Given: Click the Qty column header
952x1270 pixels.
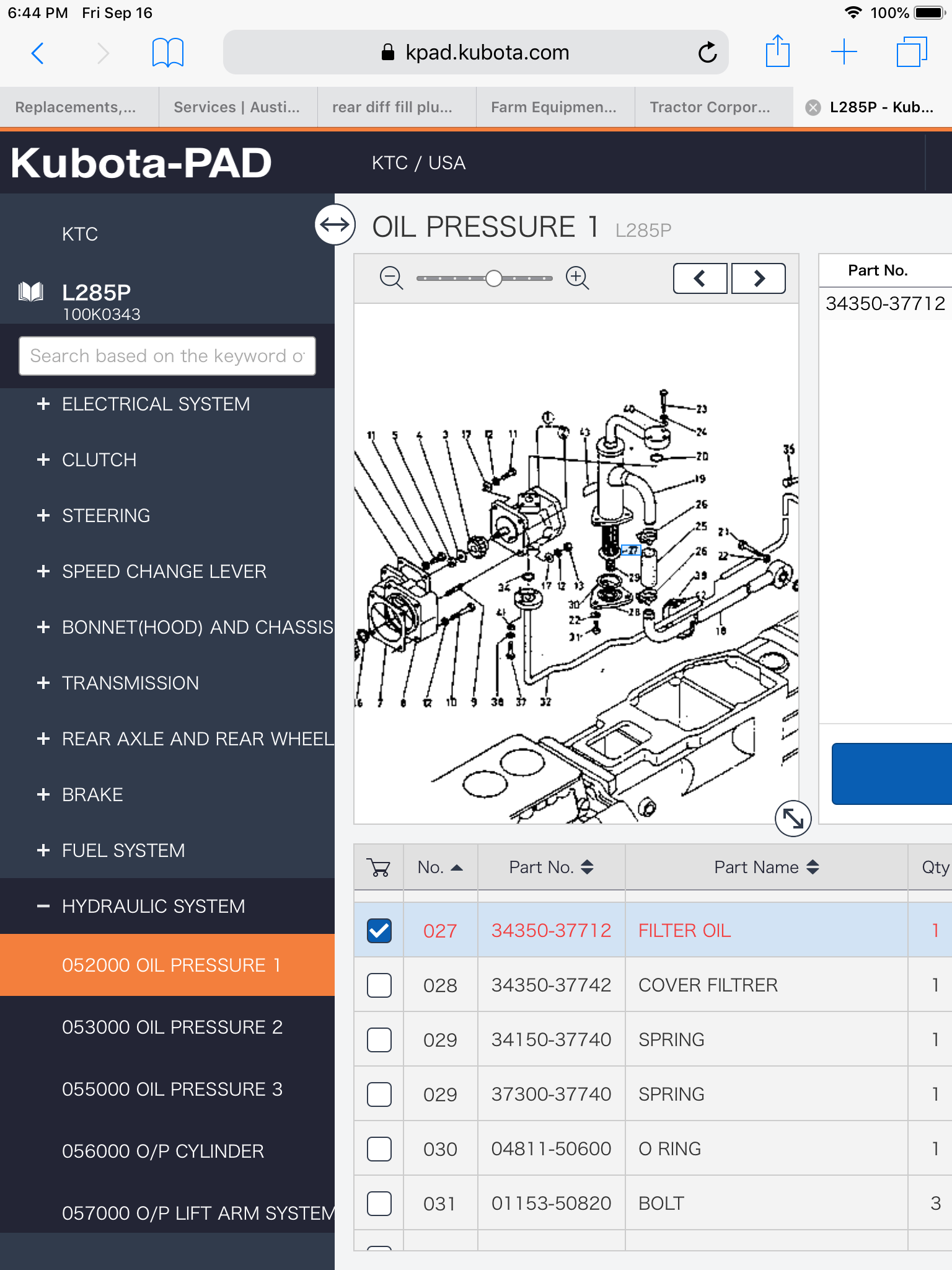Looking at the screenshot, I should pos(935,867).
